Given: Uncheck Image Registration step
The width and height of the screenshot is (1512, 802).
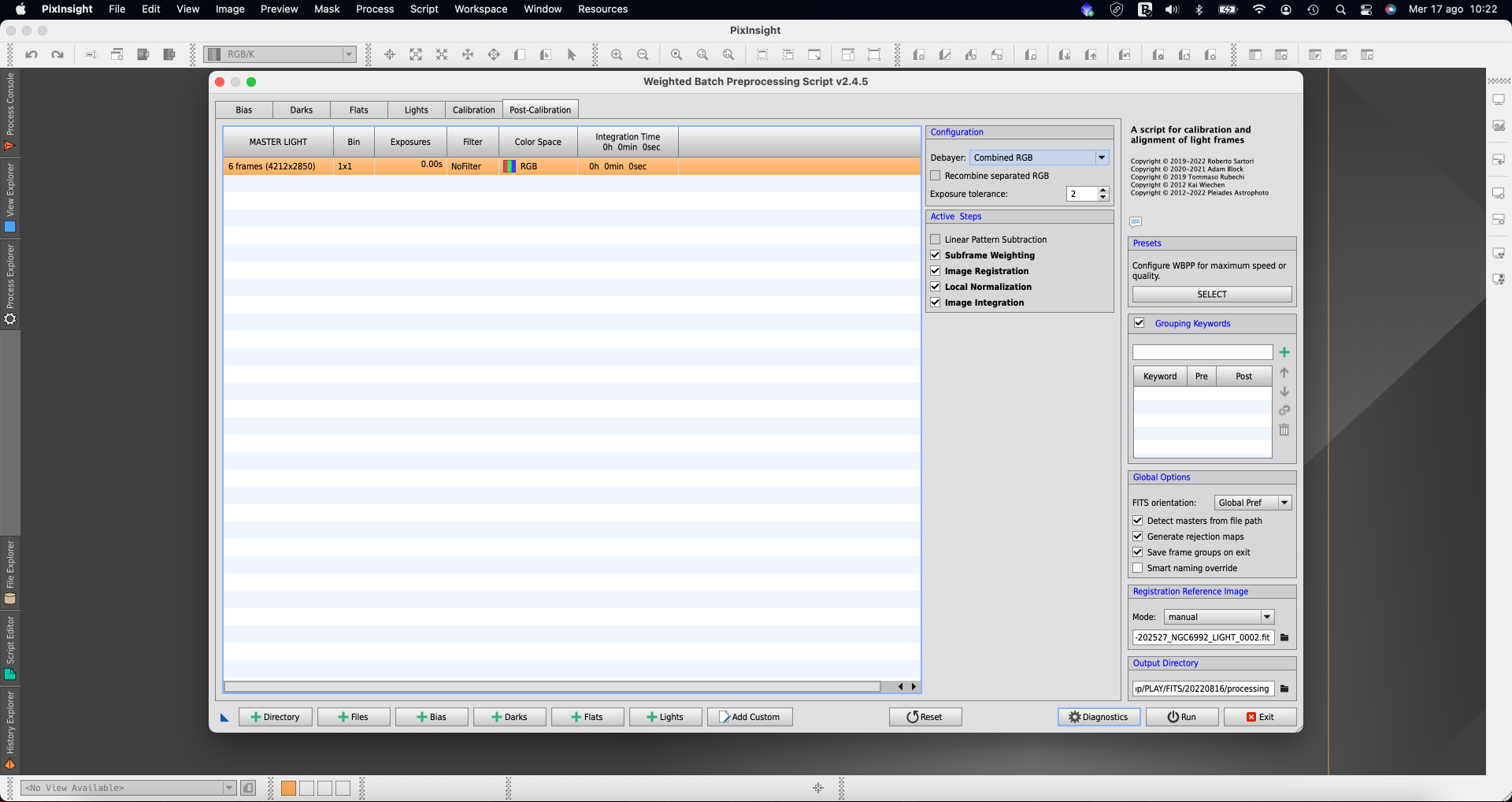Looking at the screenshot, I should [x=936, y=271].
